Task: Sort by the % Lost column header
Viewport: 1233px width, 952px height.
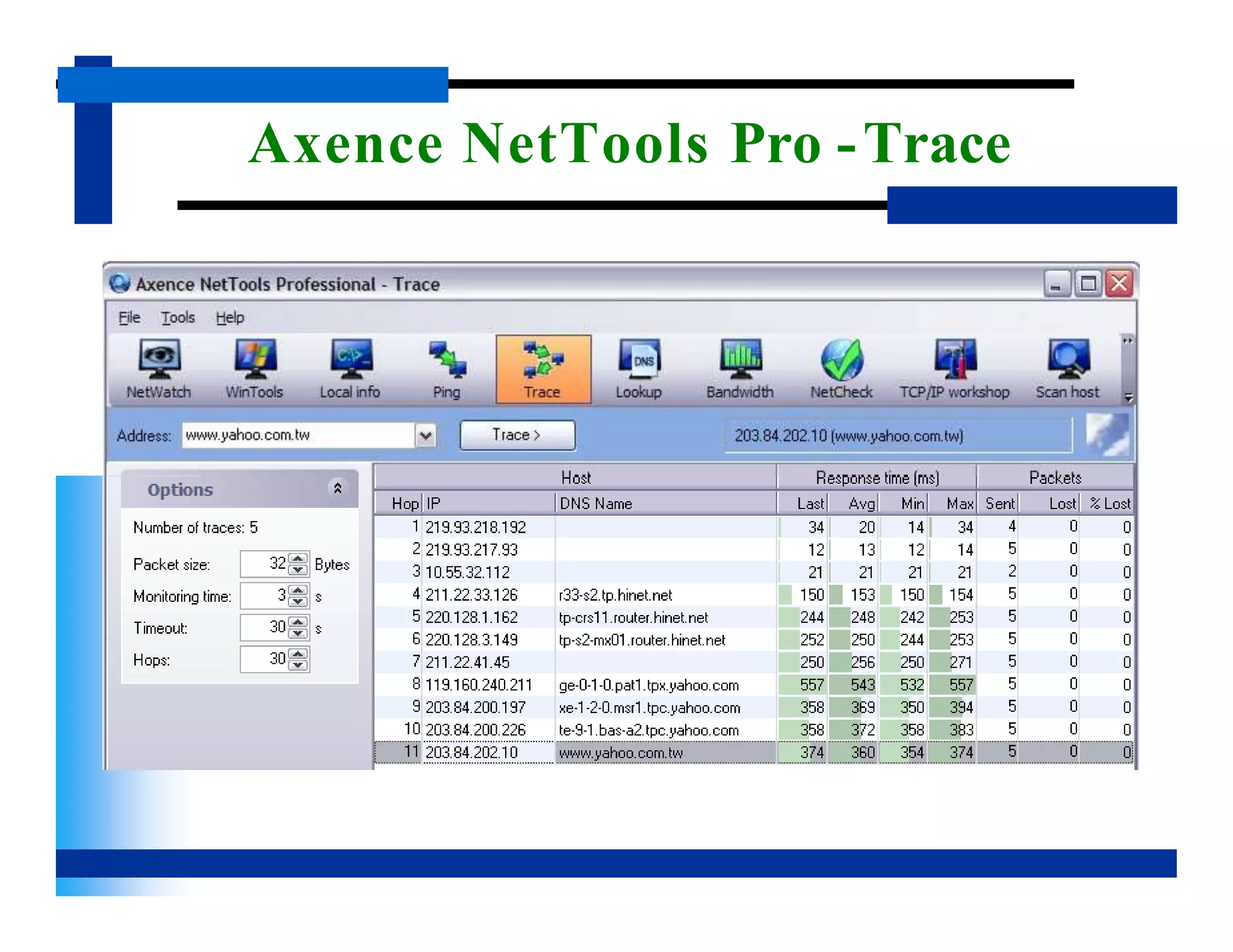Action: click(1107, 503)
